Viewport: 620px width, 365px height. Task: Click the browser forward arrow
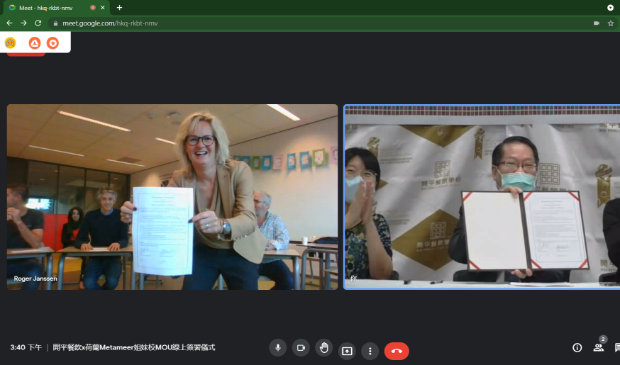(24, 23)
